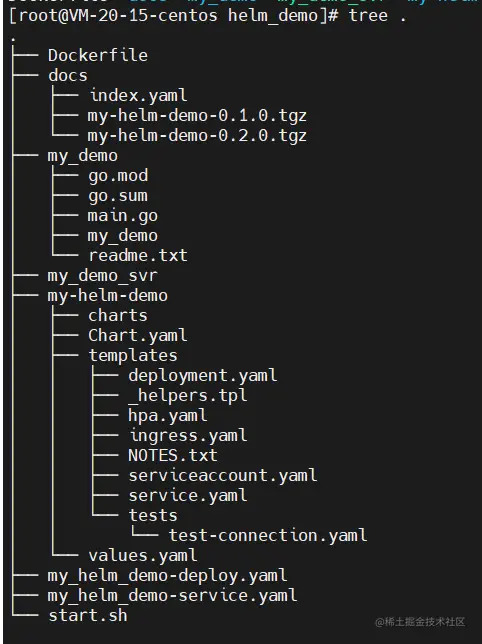Click the 'tree .' command text
The width and height of the screenshot is (482, 644).
coord(377,16)
